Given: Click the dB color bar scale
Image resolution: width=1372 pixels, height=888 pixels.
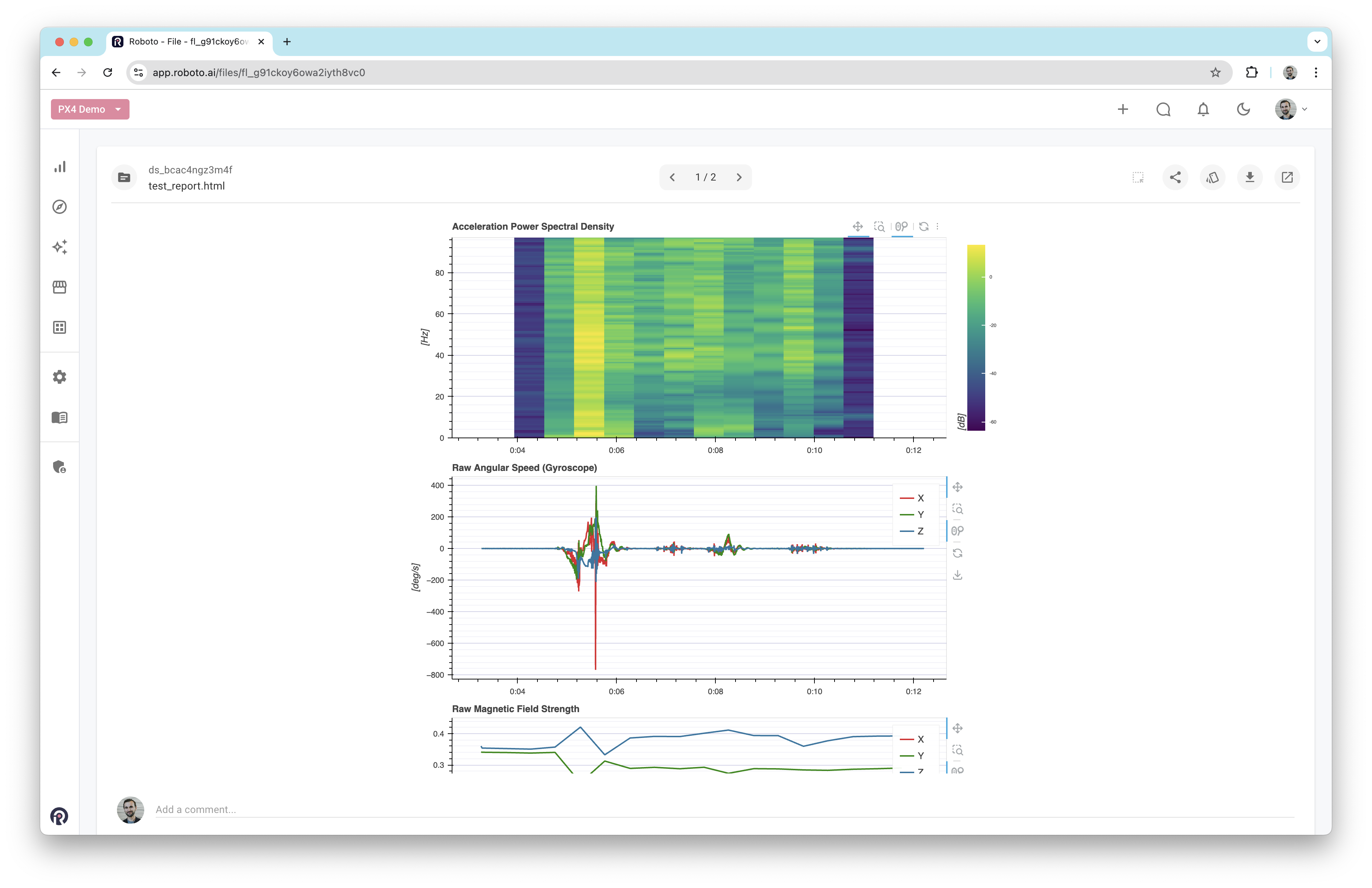Looking at the screenshot, I should (x=976, y=337).
